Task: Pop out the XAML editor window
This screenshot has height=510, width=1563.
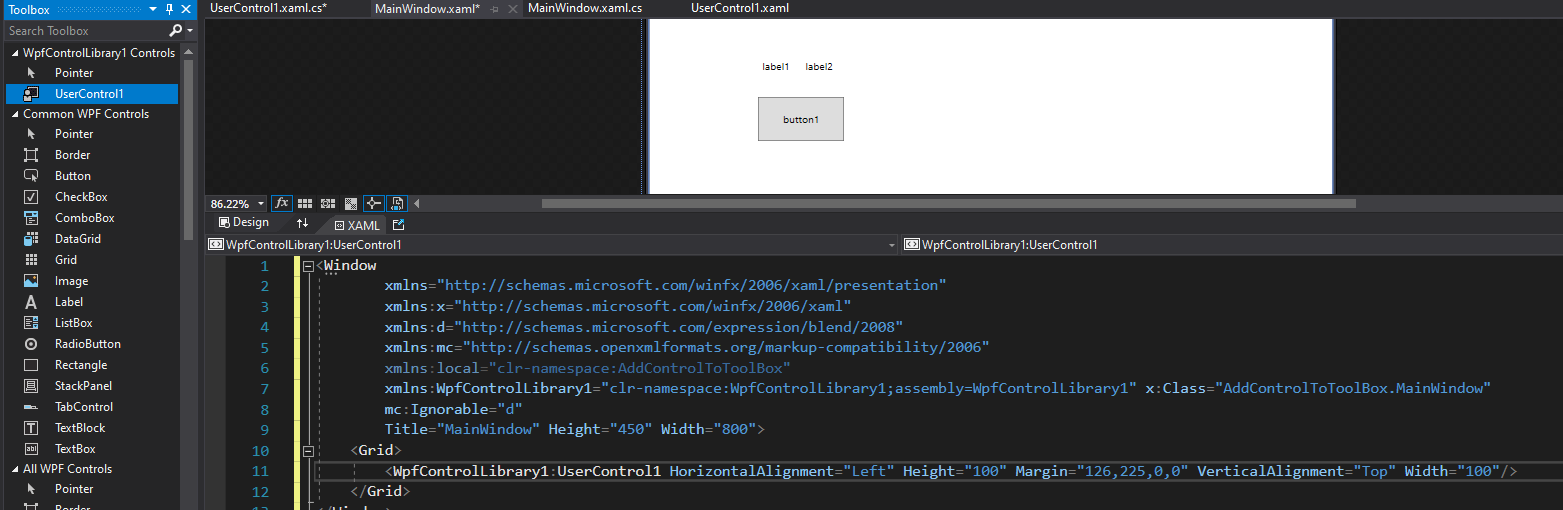Action: [398, 225]
